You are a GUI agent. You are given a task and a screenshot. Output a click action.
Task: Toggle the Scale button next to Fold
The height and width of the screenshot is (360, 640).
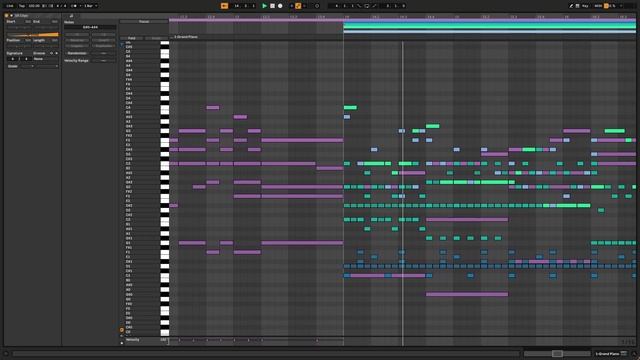point(156,38)
